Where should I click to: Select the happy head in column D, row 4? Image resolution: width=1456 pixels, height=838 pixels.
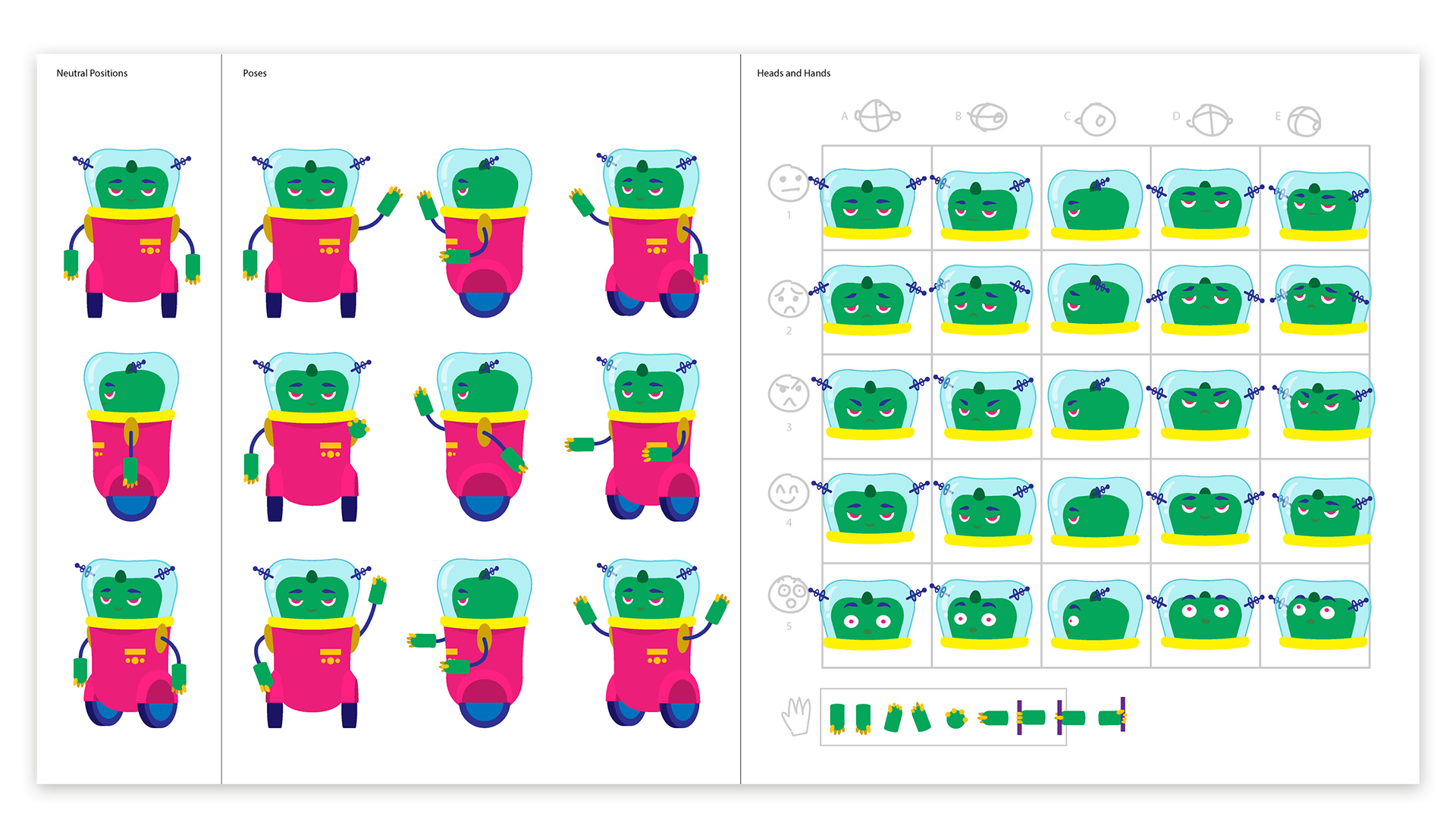coord(1205,510)
